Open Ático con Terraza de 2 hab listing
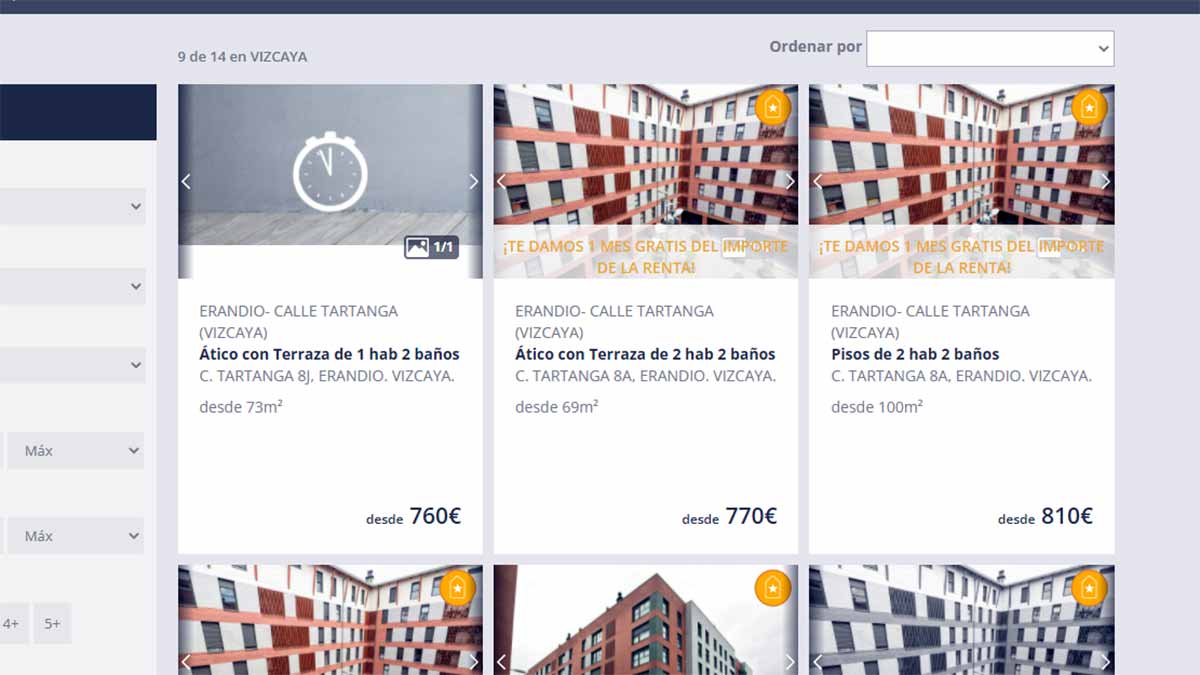Image resolution: width=1200 pixels, height=675 pixels. point(645,354)
